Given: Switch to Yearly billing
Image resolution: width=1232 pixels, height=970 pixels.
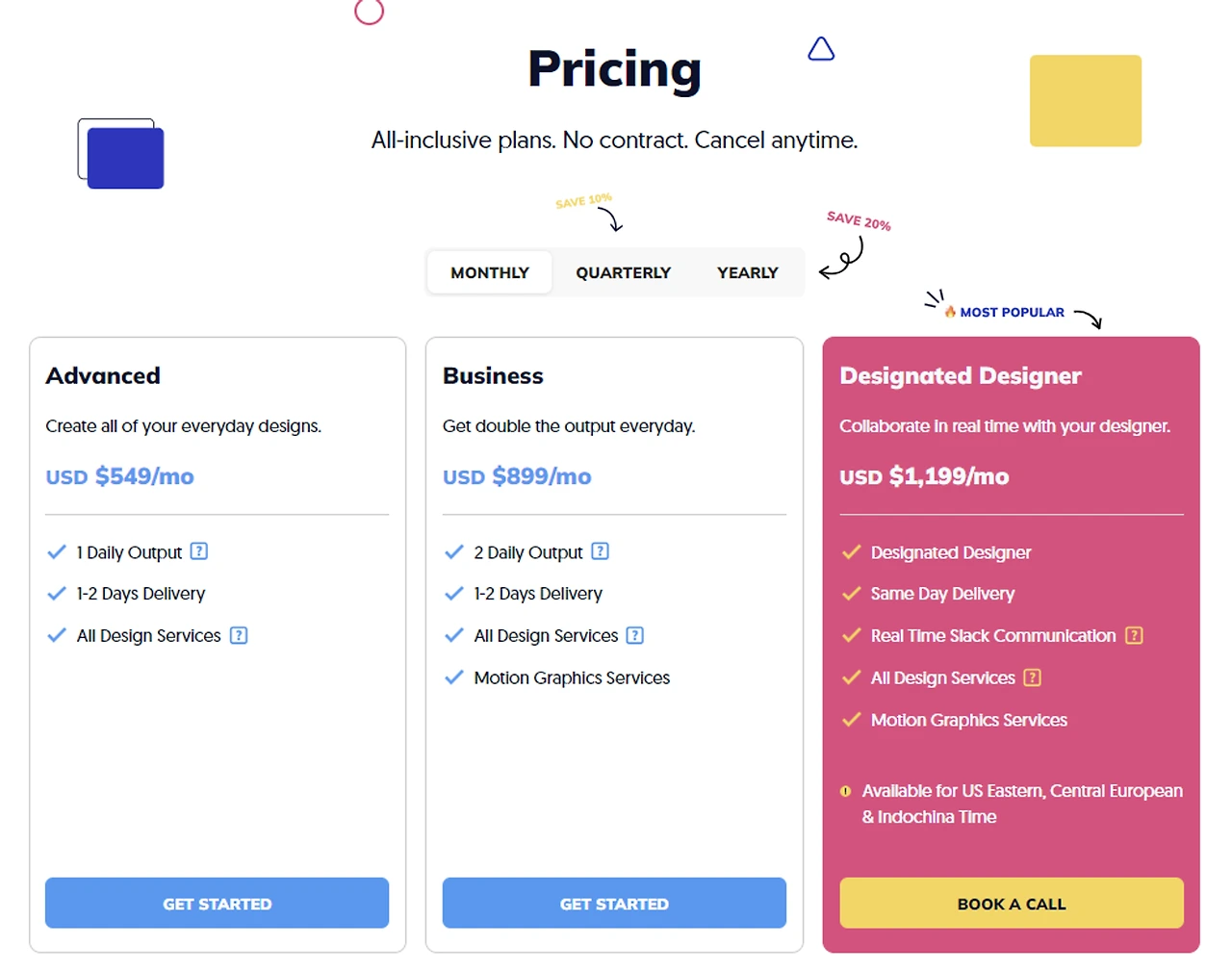Looking at the screenshot, I should click(748, 272).
